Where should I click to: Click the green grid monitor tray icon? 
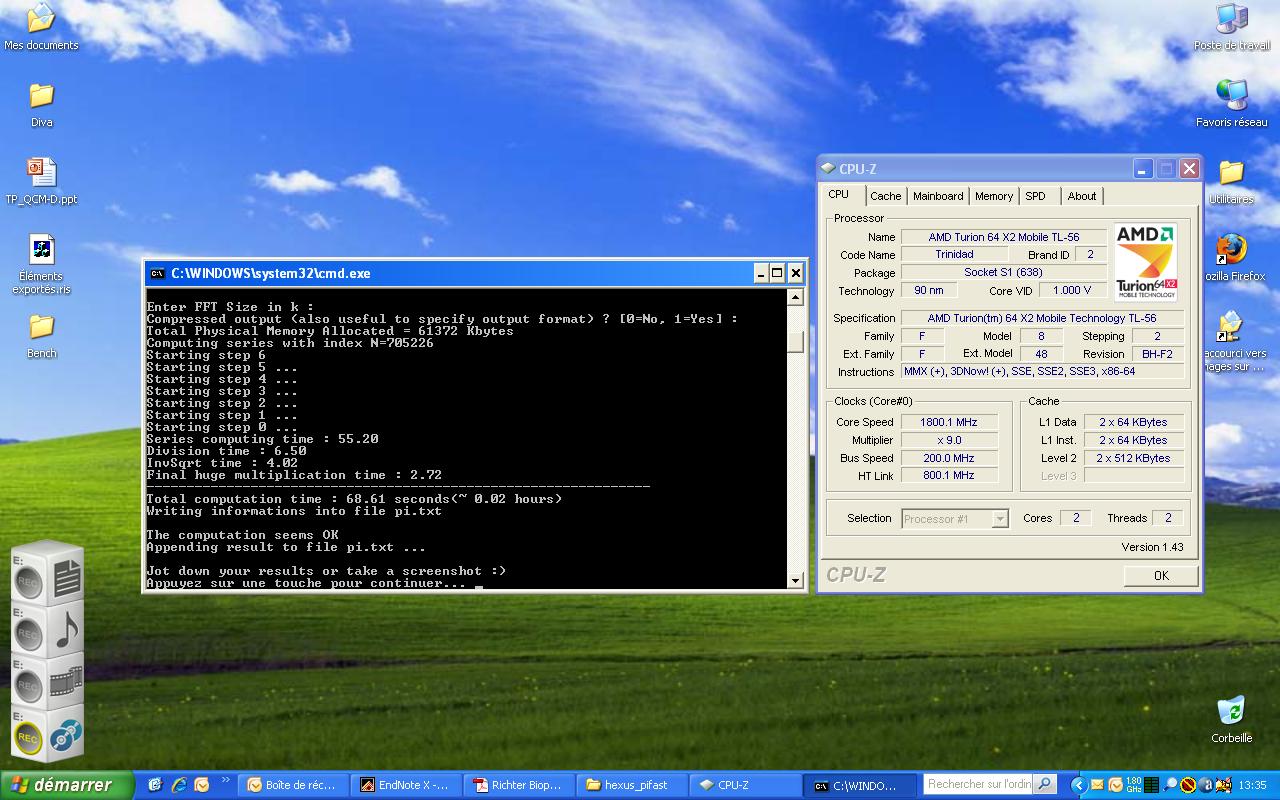[x=1152, y=785]
